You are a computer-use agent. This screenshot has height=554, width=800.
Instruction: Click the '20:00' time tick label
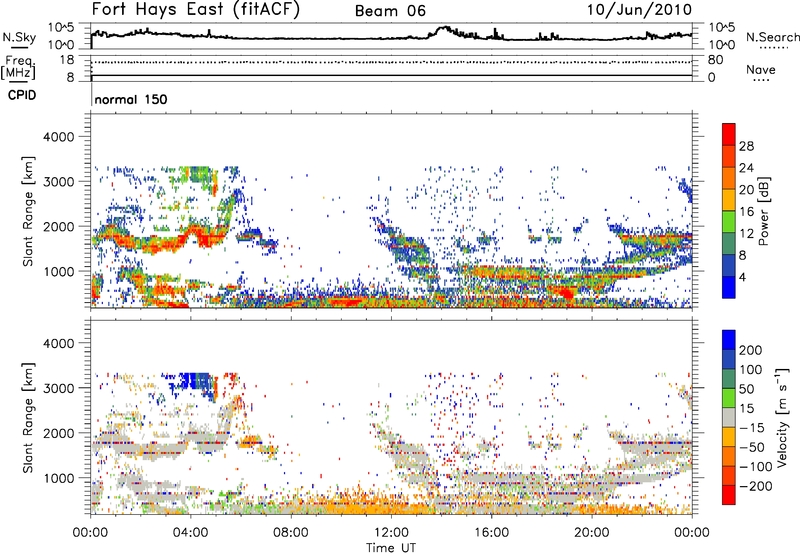click(x=591, y=533)
